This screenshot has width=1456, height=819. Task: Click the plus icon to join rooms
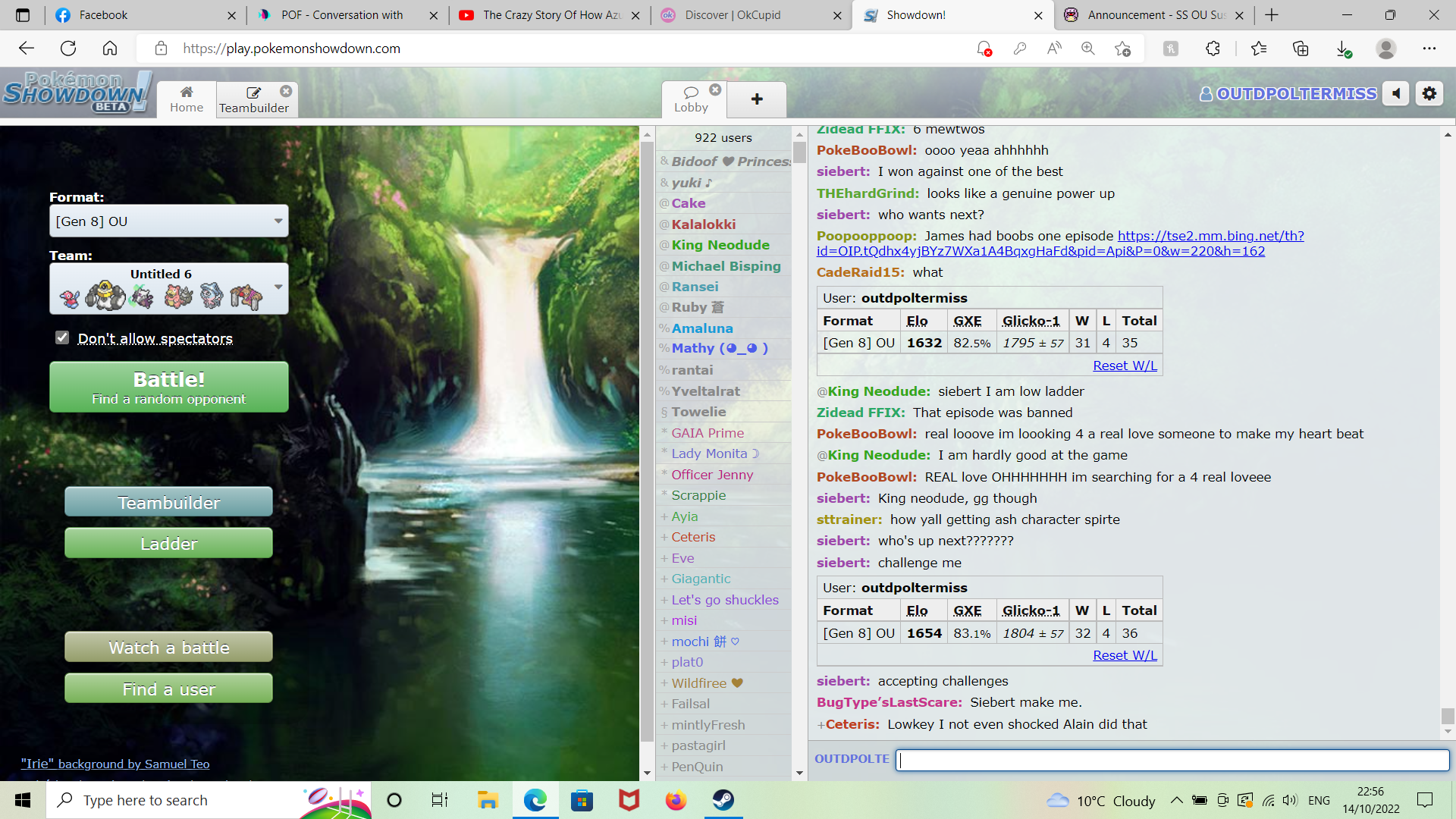click(x=756, y=99)
